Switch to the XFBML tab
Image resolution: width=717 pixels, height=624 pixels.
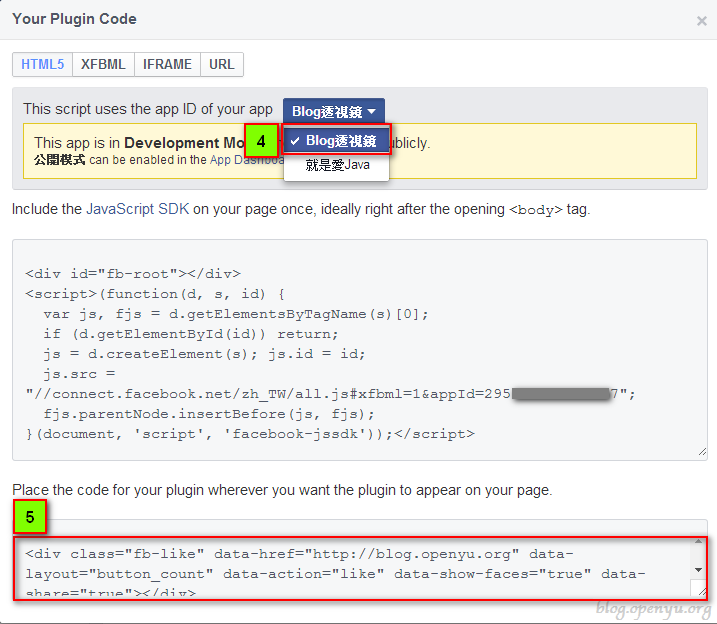tap(103, 64)
